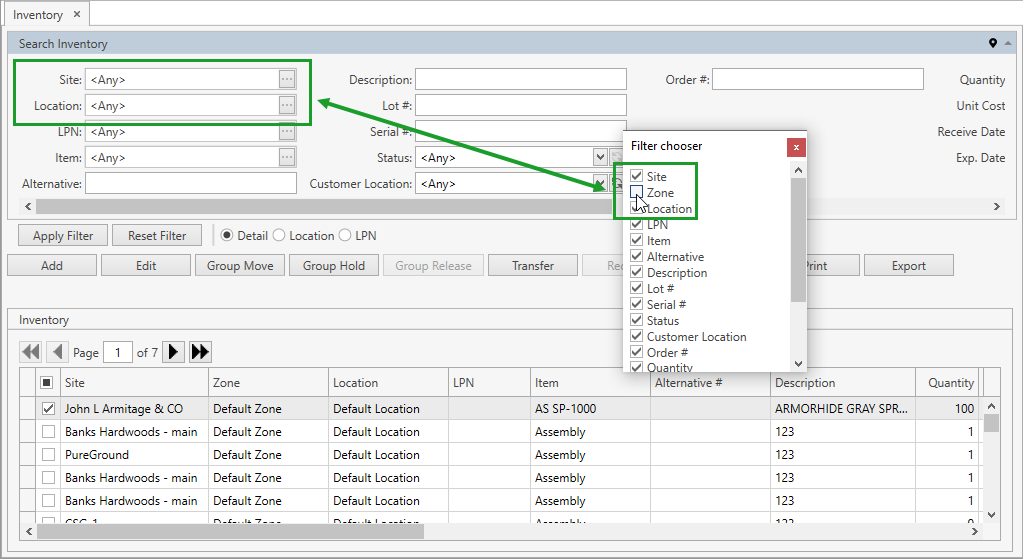Go to previous inventory page

click(57, 352)
